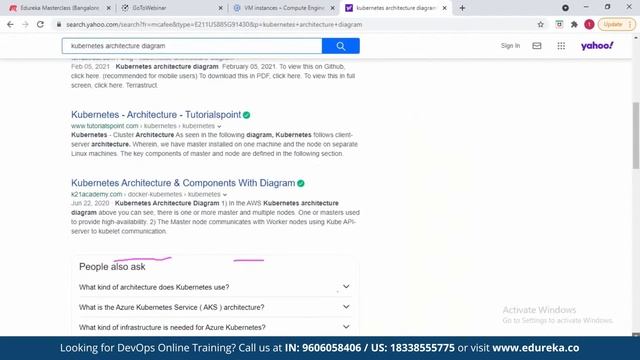Click the k21academy.com URL text
640x360 pixels.
(96, 194)
